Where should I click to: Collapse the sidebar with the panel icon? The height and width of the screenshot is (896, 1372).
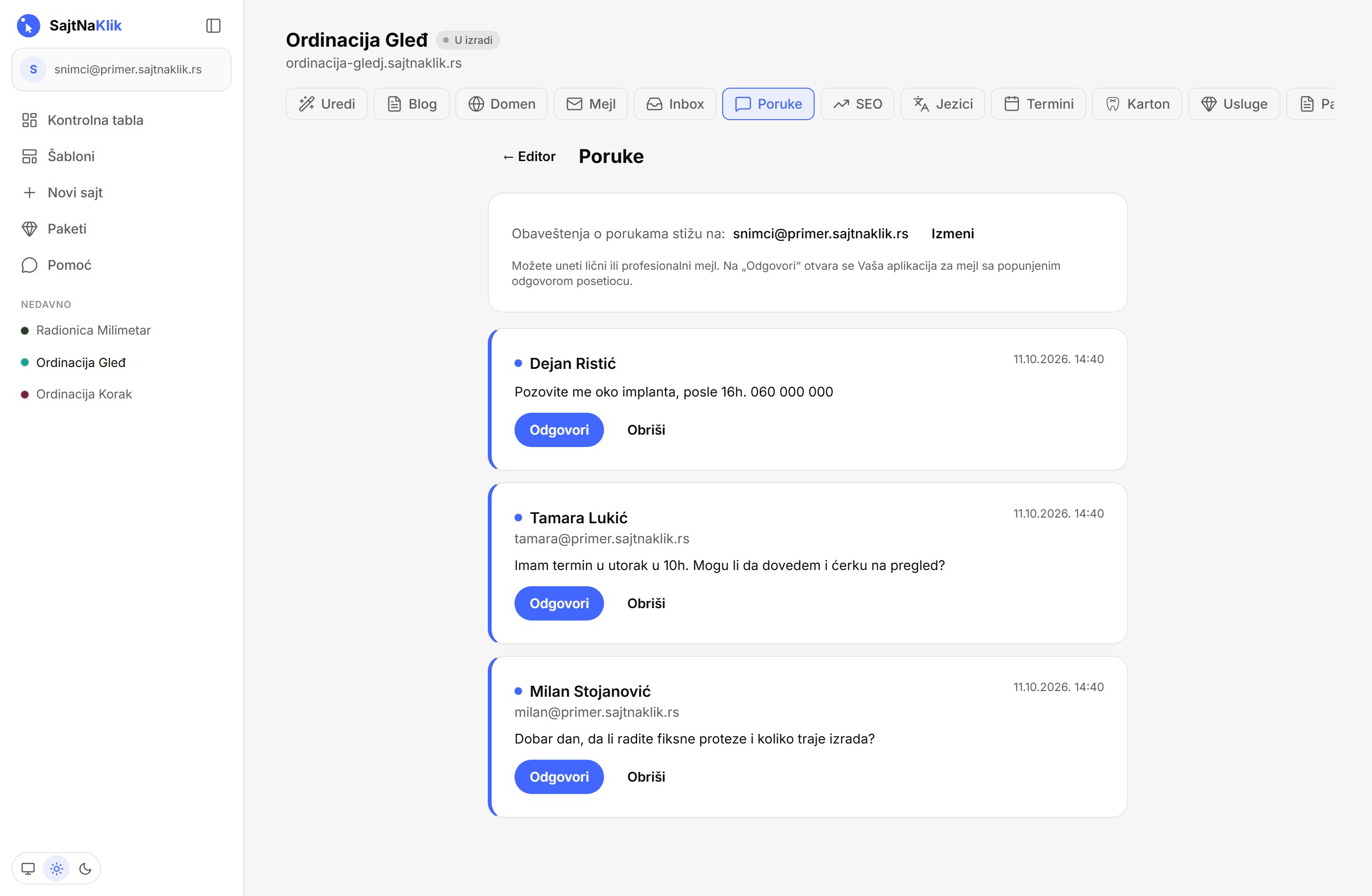(x=213, y=25)
